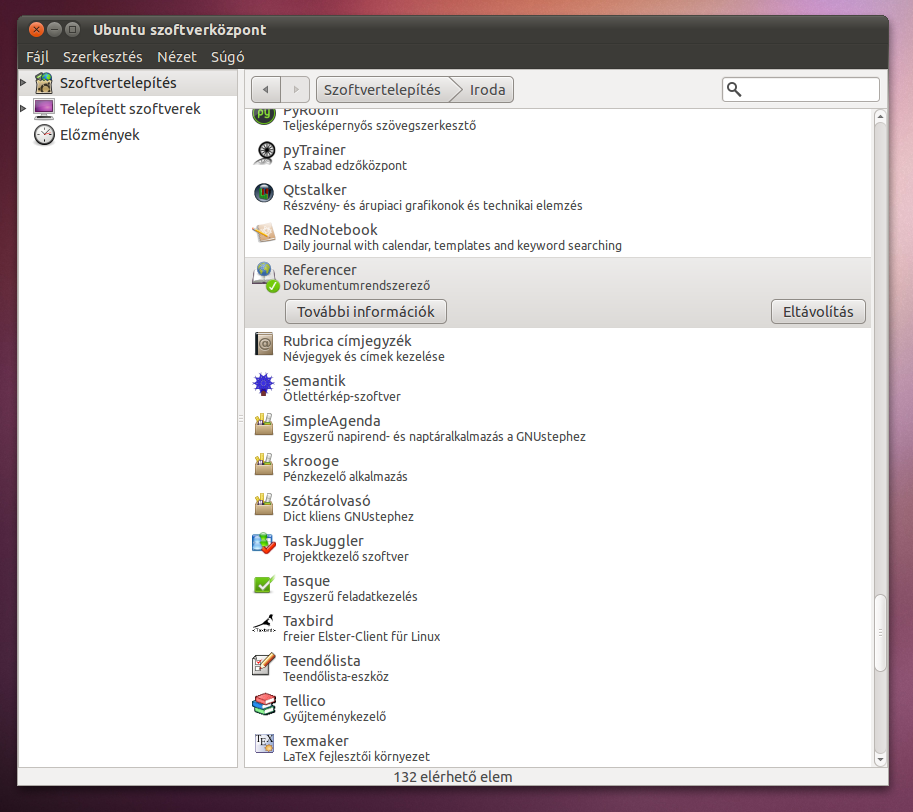
Task: Open the Fájl menu
Action: pos(37,57)
